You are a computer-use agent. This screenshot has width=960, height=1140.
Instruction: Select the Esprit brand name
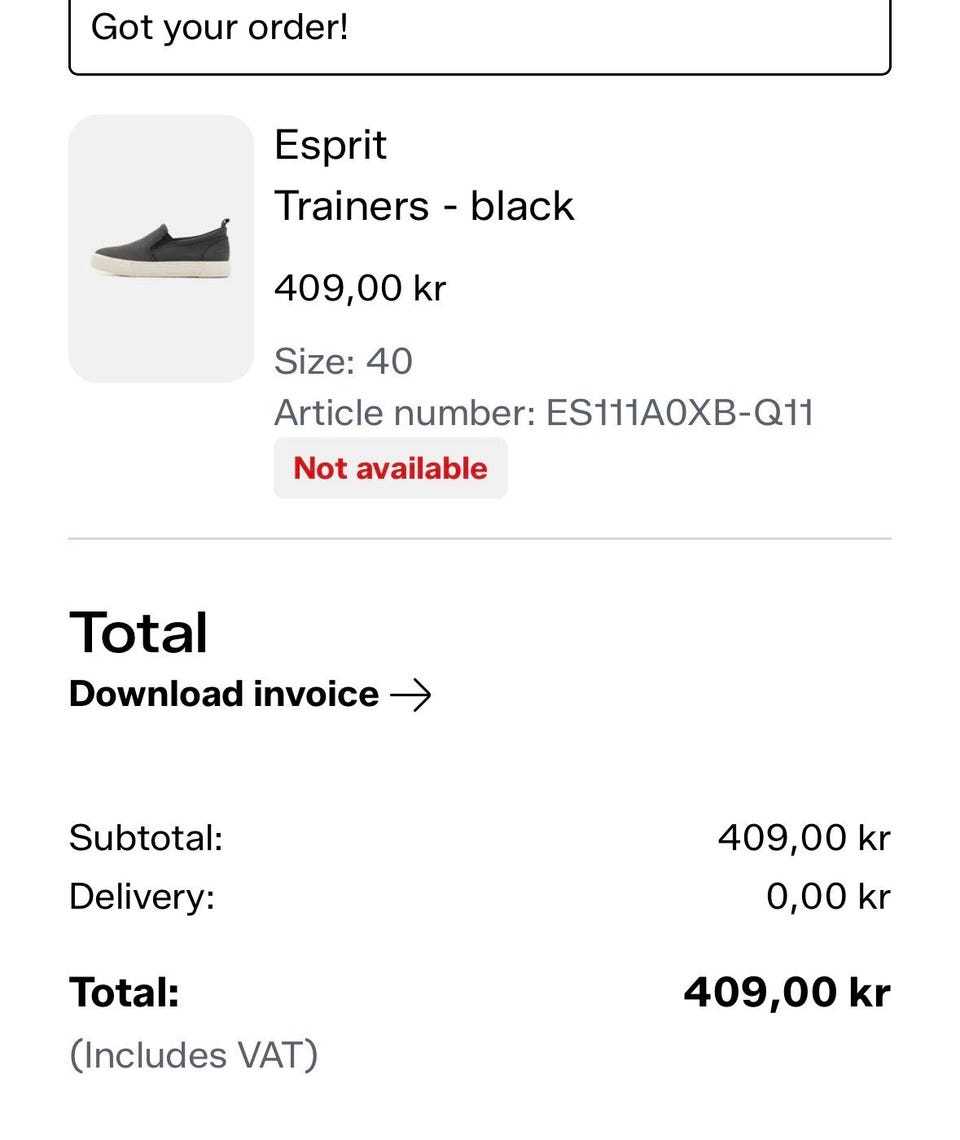click(330, 145)
